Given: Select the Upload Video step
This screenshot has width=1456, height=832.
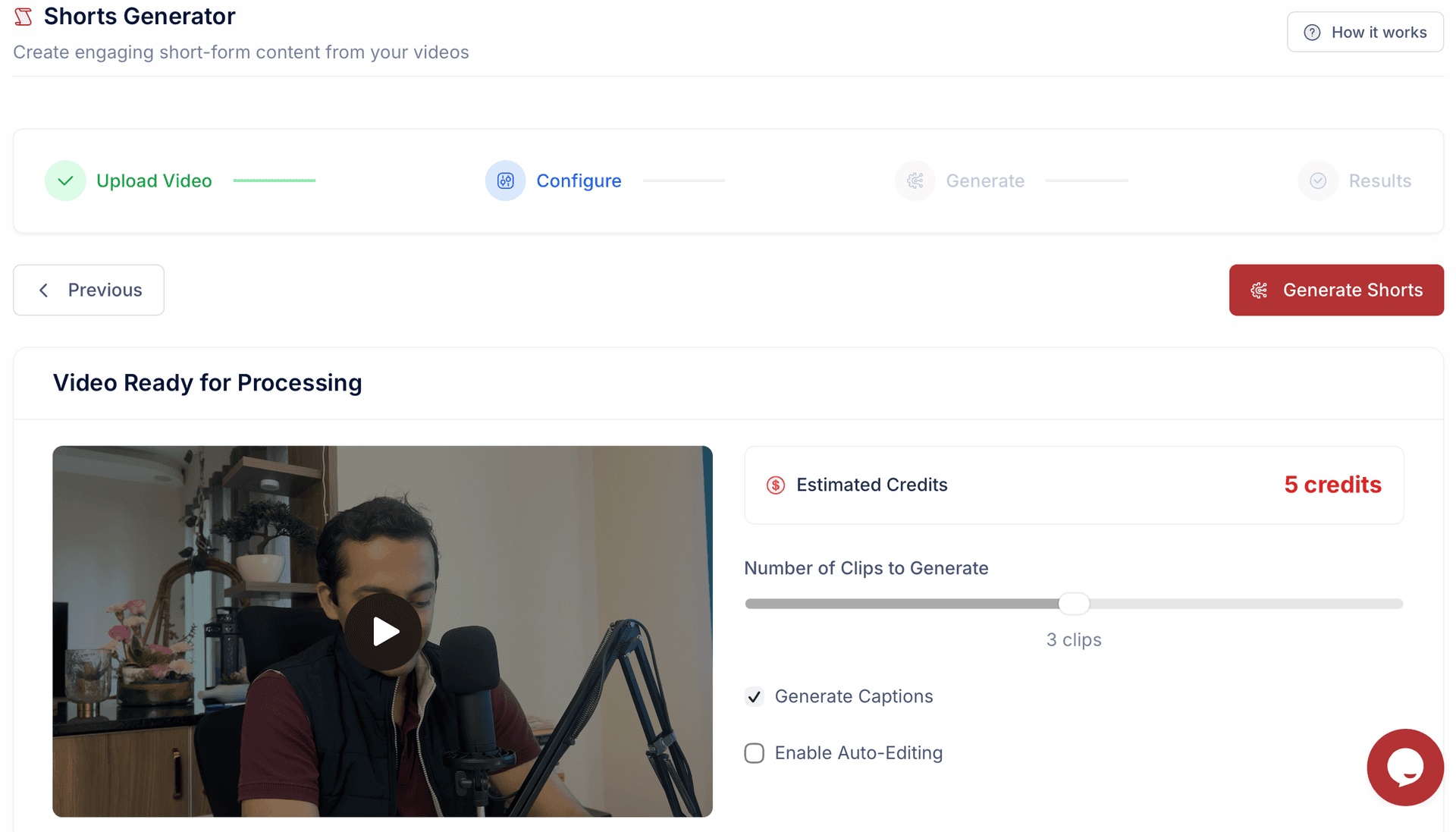Looking at the screenshot, I should pyautogui.click(x=154, y=181).
